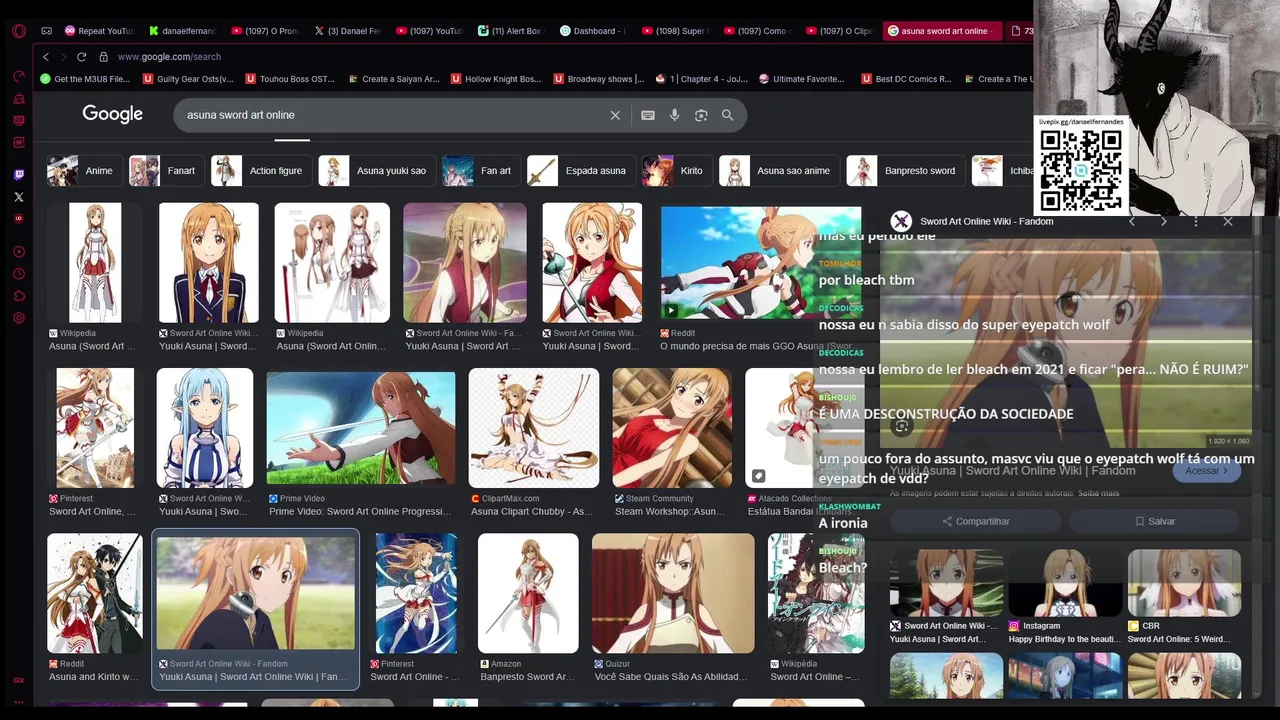This screenshot has width=1280, height=720.
Task: Switch to the (1098) Super YouTube tab
Action: (674, 31)
